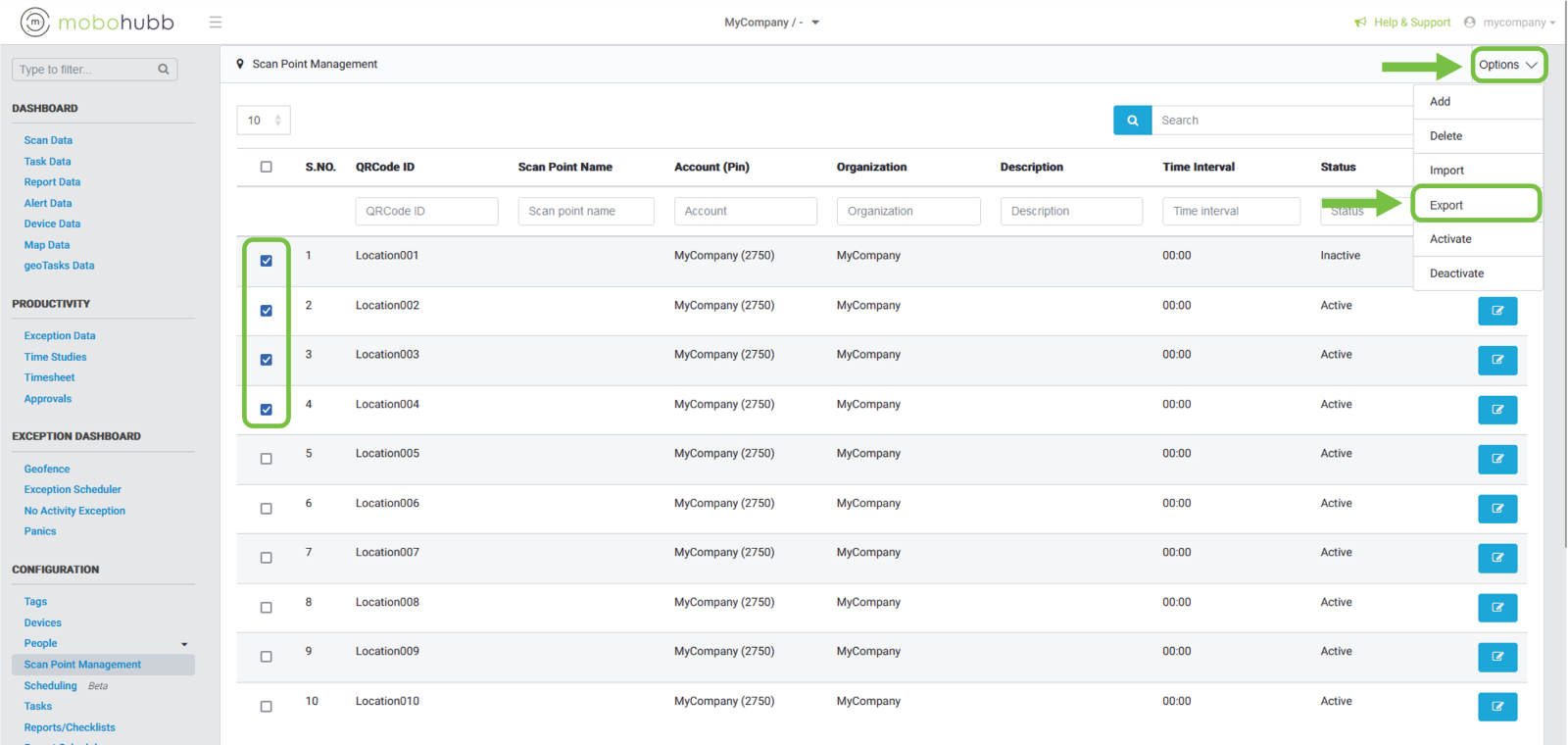Click sidebar filter magnifier icon
The image size is (1568, 745).
coord(164,70)
